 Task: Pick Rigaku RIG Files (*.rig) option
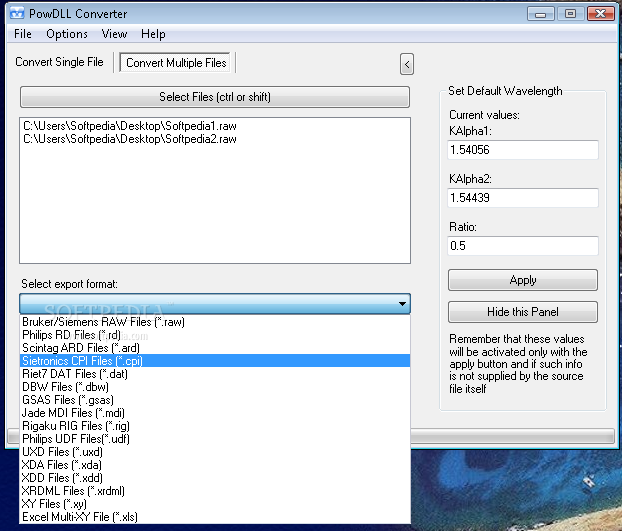215,426
